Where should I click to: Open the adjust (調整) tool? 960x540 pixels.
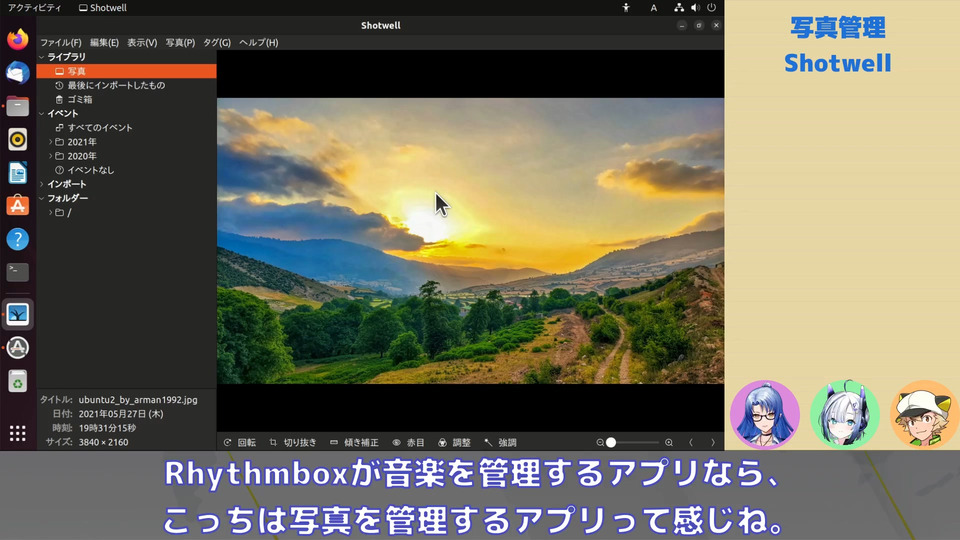pos(454,442)
